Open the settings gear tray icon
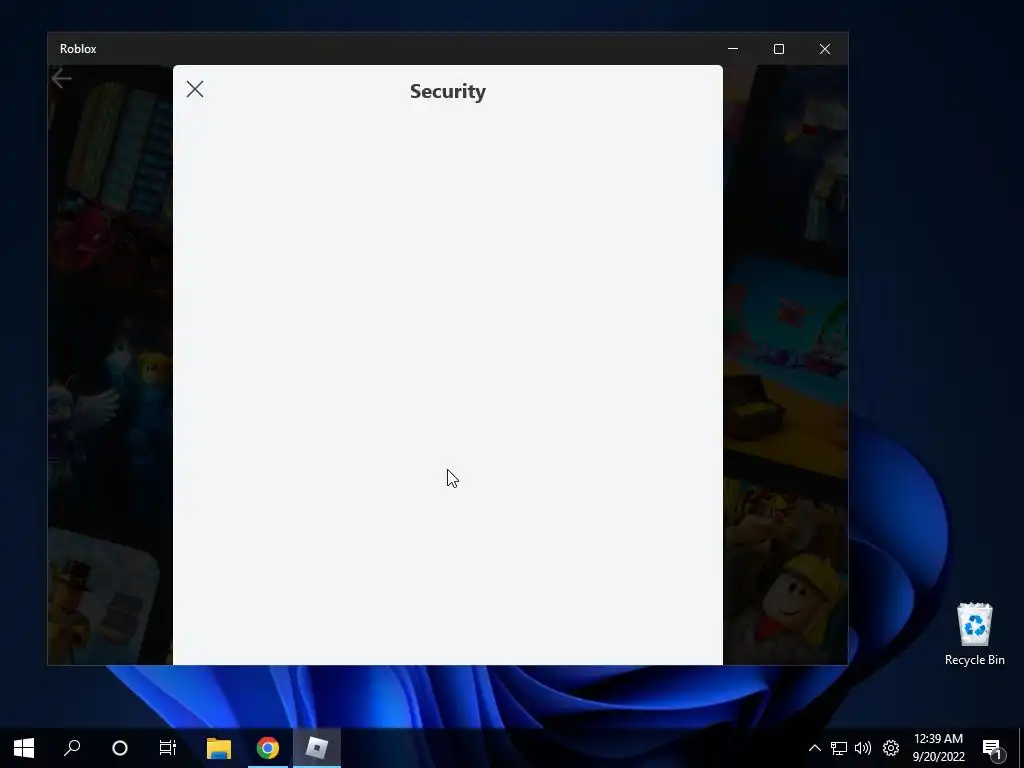Viewport: 1024px width, 768px height. (x=891, y=748)
